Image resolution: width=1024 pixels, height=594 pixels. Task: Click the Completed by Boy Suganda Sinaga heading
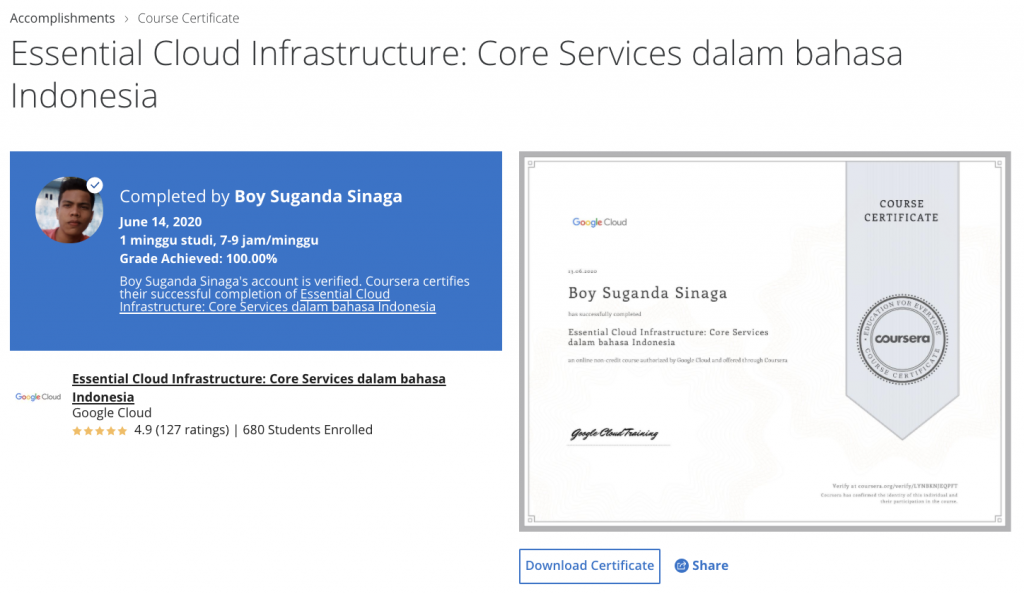(261, 196)
